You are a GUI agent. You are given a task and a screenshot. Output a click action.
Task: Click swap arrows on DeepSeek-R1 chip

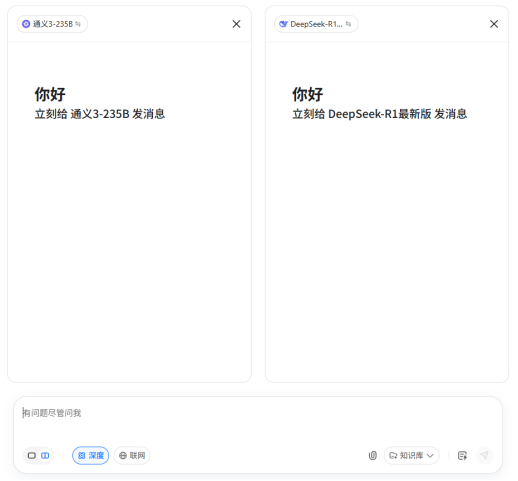click(x=348, y=24)
